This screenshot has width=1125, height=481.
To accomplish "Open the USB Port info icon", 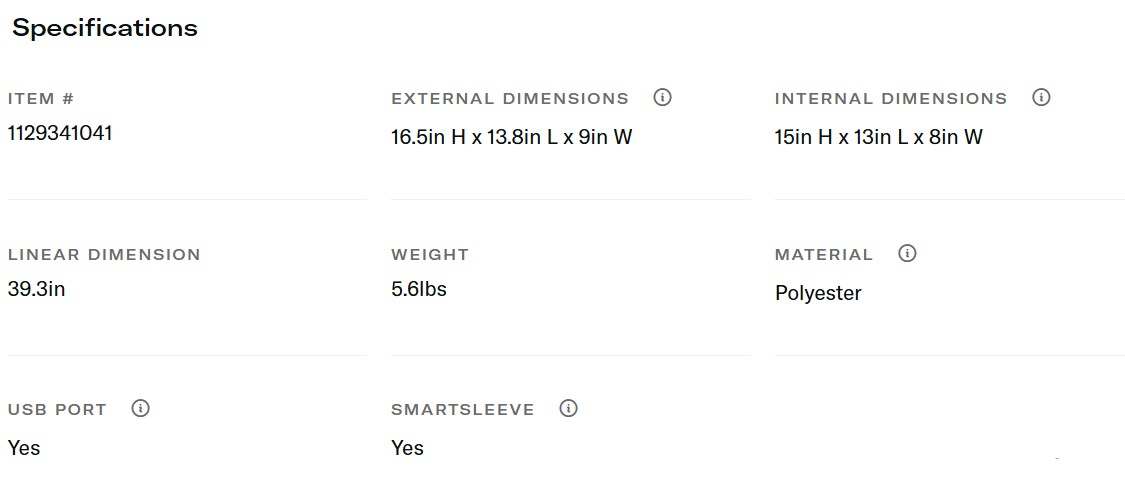I will point(141,409).
